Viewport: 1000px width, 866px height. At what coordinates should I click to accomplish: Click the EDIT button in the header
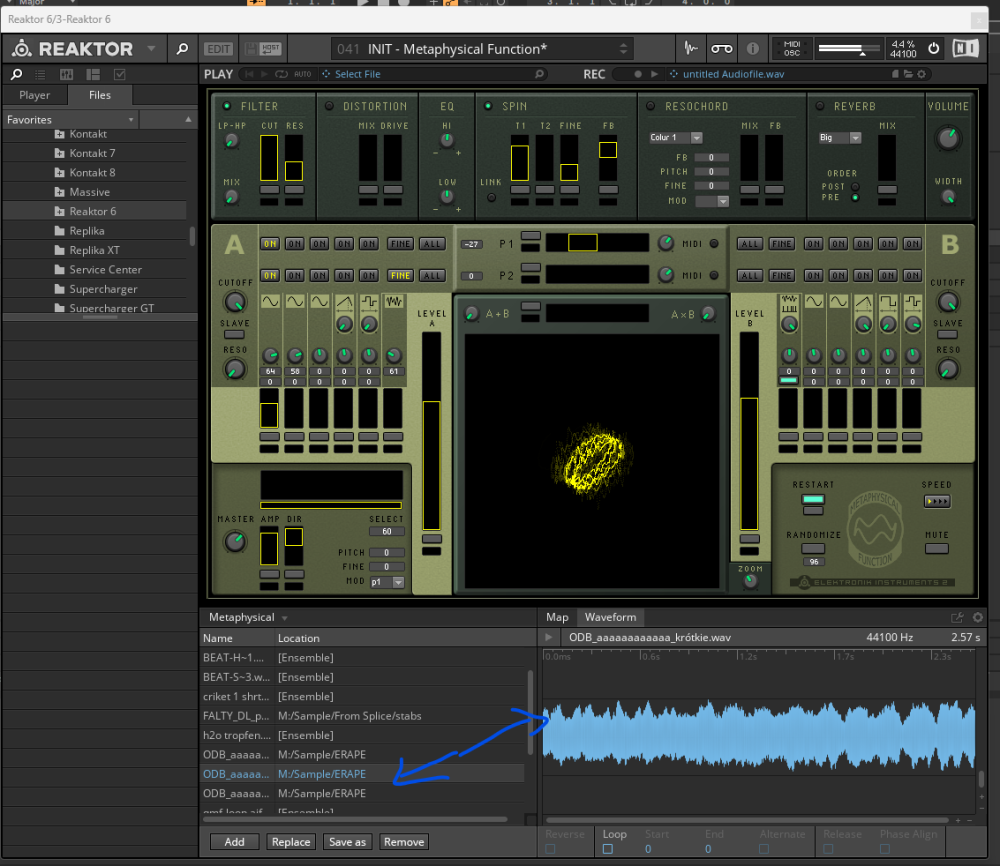tap(218, 48)
